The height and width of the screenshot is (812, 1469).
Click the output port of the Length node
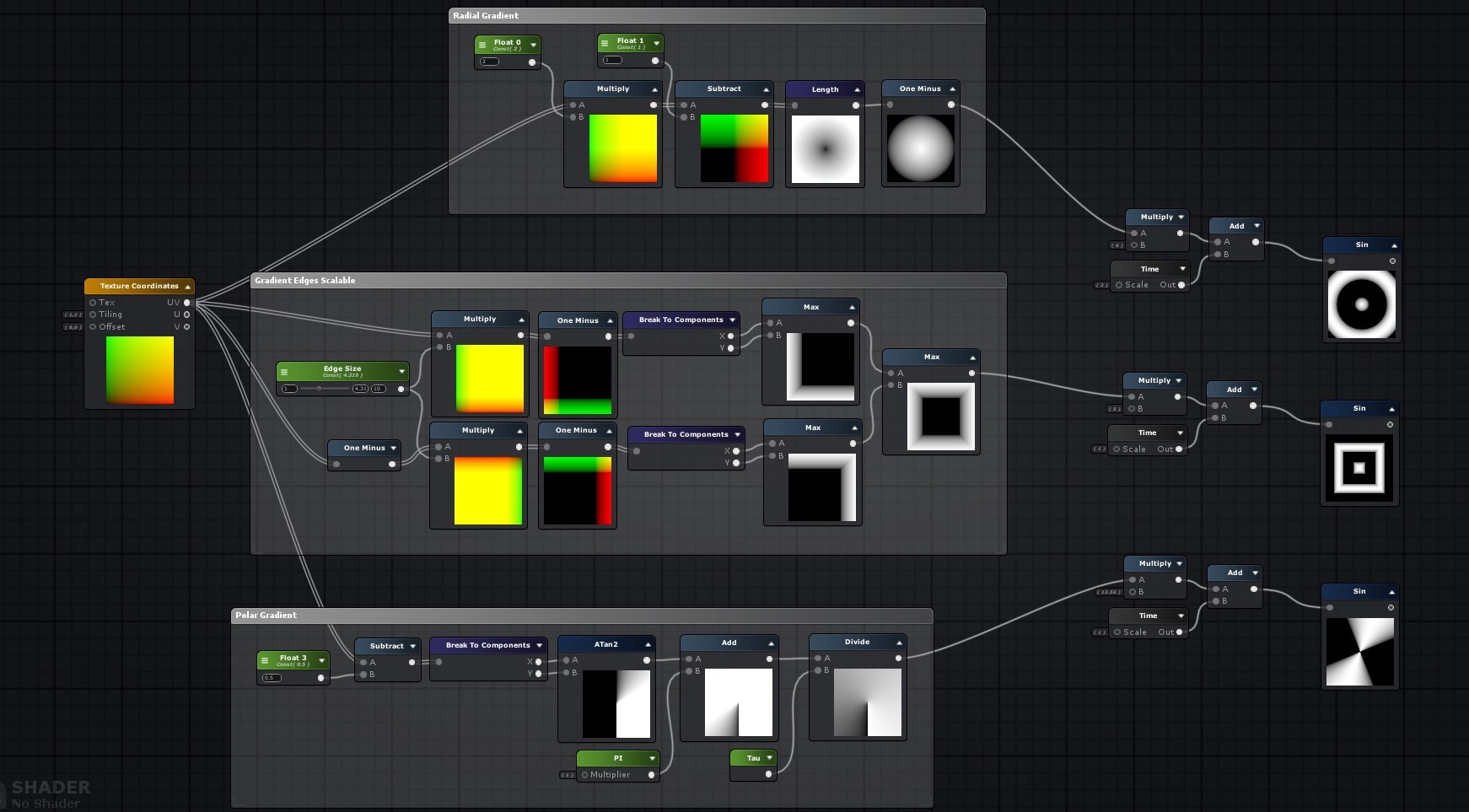point(855,105)
